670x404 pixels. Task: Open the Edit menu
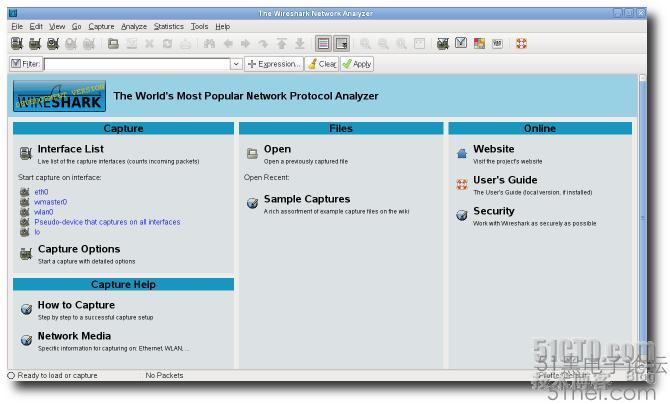[x=36, y=27]
